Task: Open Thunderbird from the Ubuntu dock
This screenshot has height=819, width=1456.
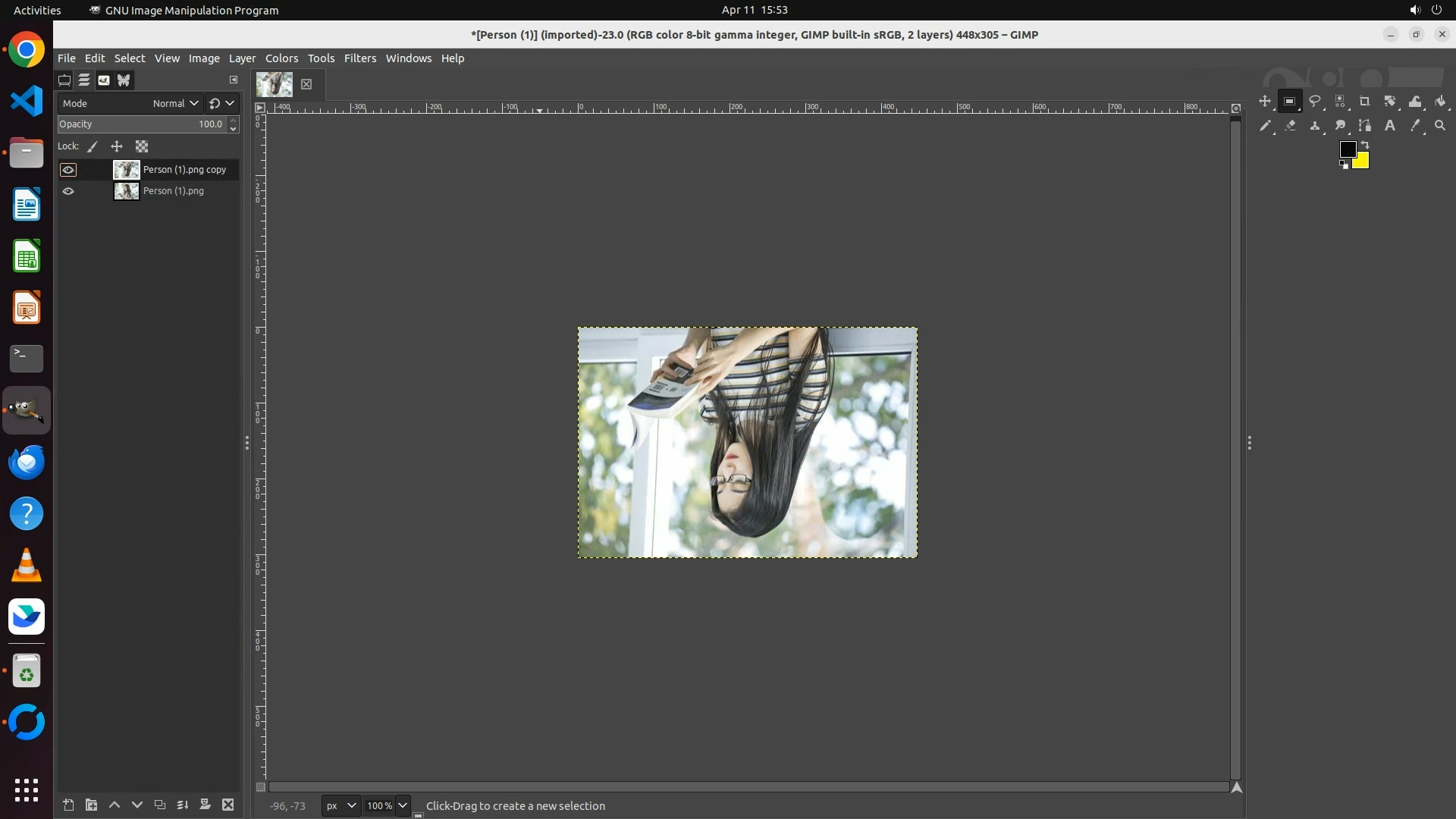Action: tap(27, 462)
